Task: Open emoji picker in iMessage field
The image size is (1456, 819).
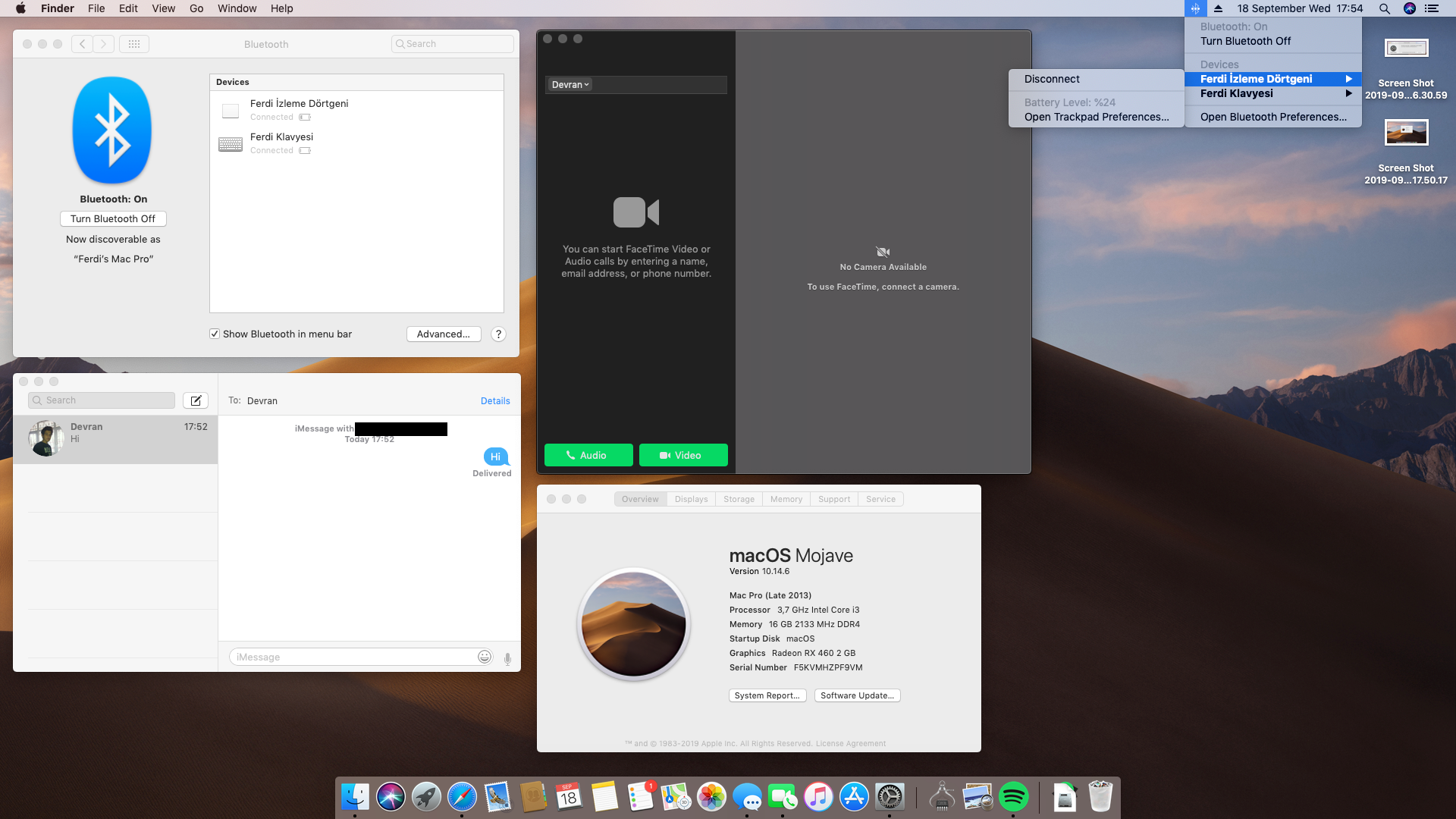Action: 485,657
